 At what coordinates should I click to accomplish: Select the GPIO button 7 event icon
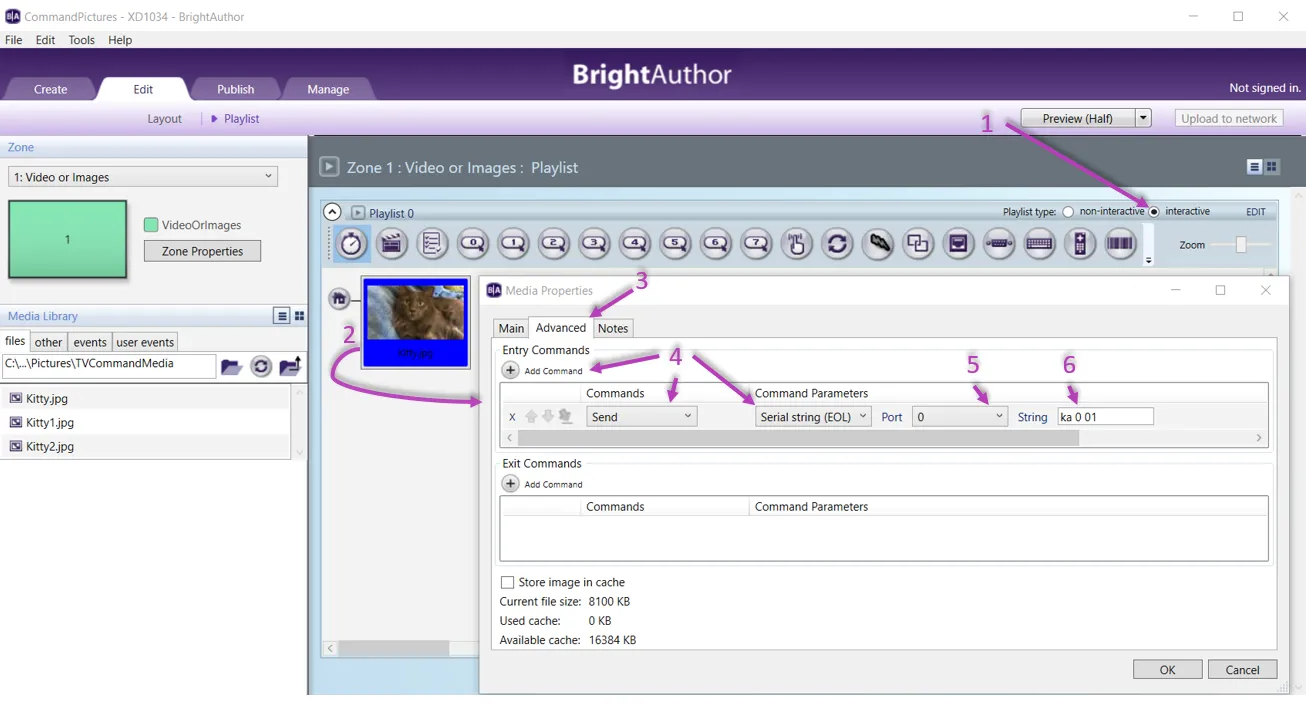click(756, 243)
